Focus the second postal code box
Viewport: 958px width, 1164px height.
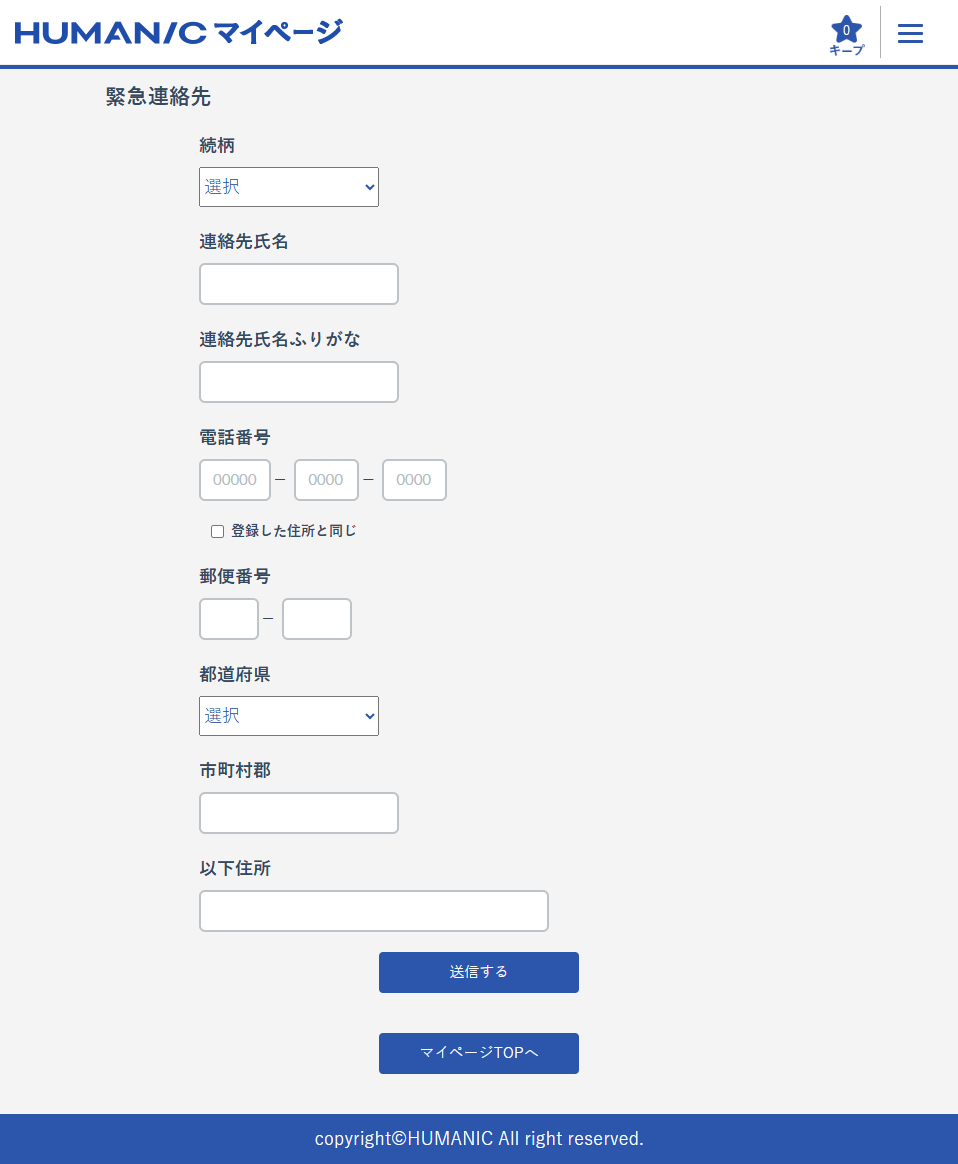pyautogui.click(x=316, y=619)
